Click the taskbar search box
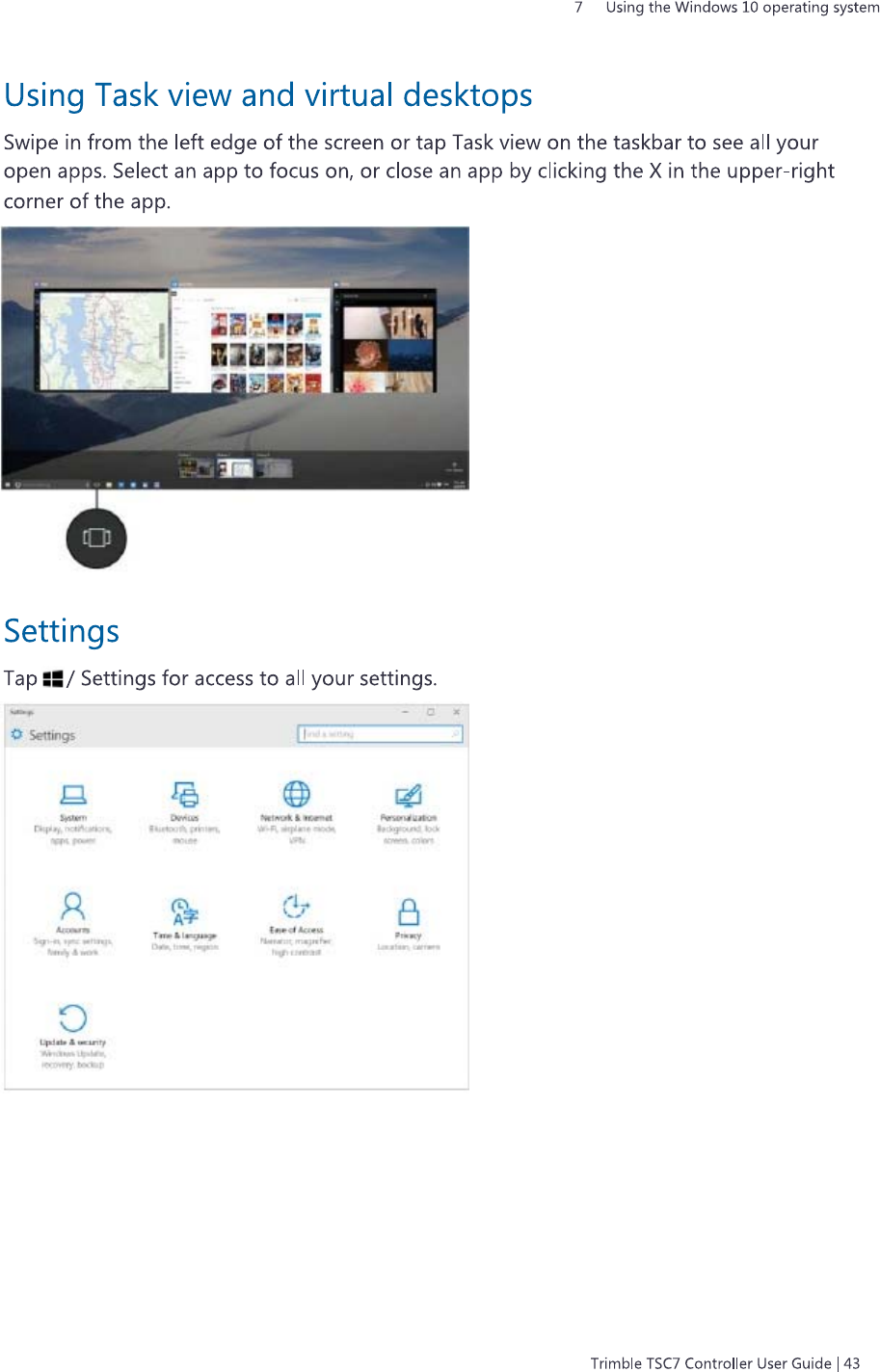The width and height of the screenshot is (880, 1372). tap(50, 485)
